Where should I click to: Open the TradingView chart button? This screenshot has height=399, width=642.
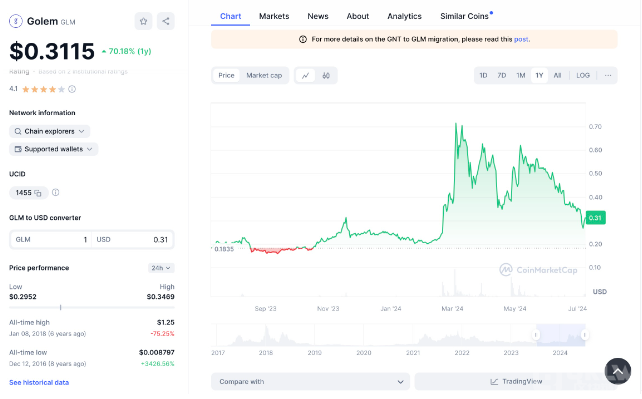click(x=516, y=382)
